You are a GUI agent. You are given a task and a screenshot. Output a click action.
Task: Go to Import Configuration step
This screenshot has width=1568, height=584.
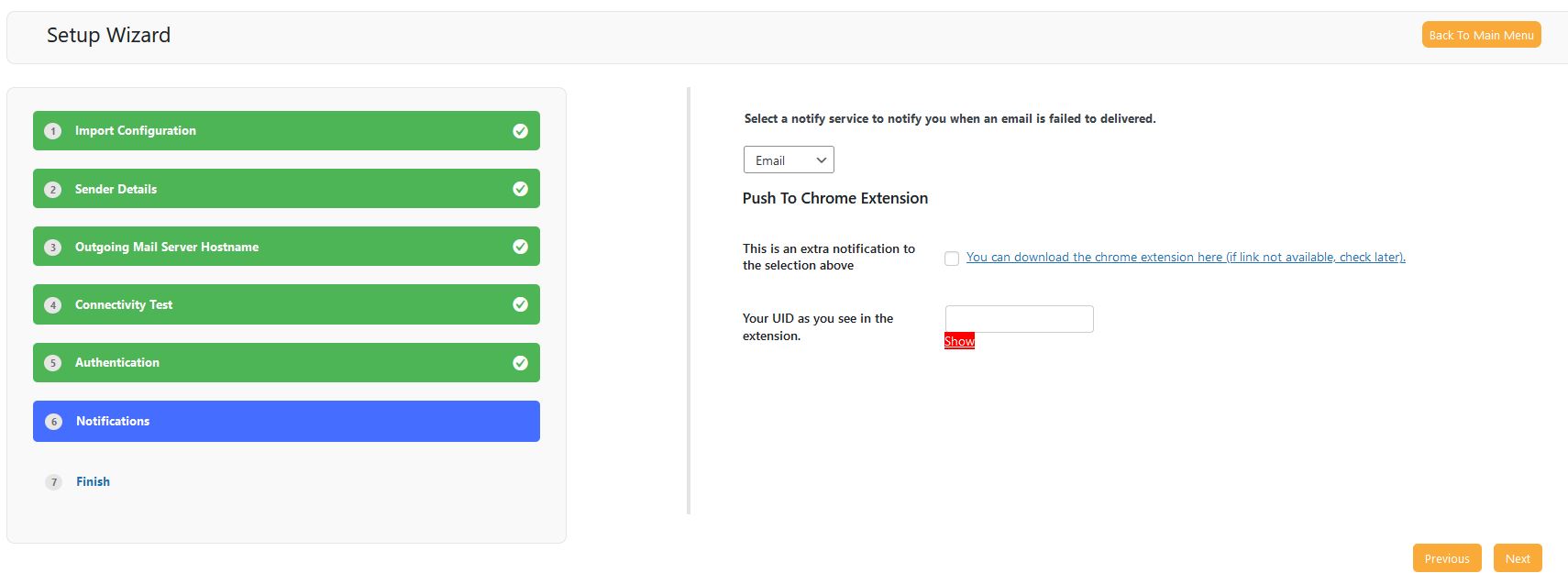coord(286,130)
